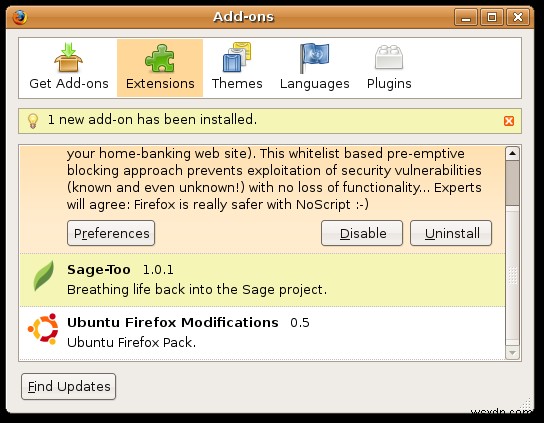The width and height of the screenshot is (544, 423).
Task: Uninstall the NoScript extension
Action: 451,233
